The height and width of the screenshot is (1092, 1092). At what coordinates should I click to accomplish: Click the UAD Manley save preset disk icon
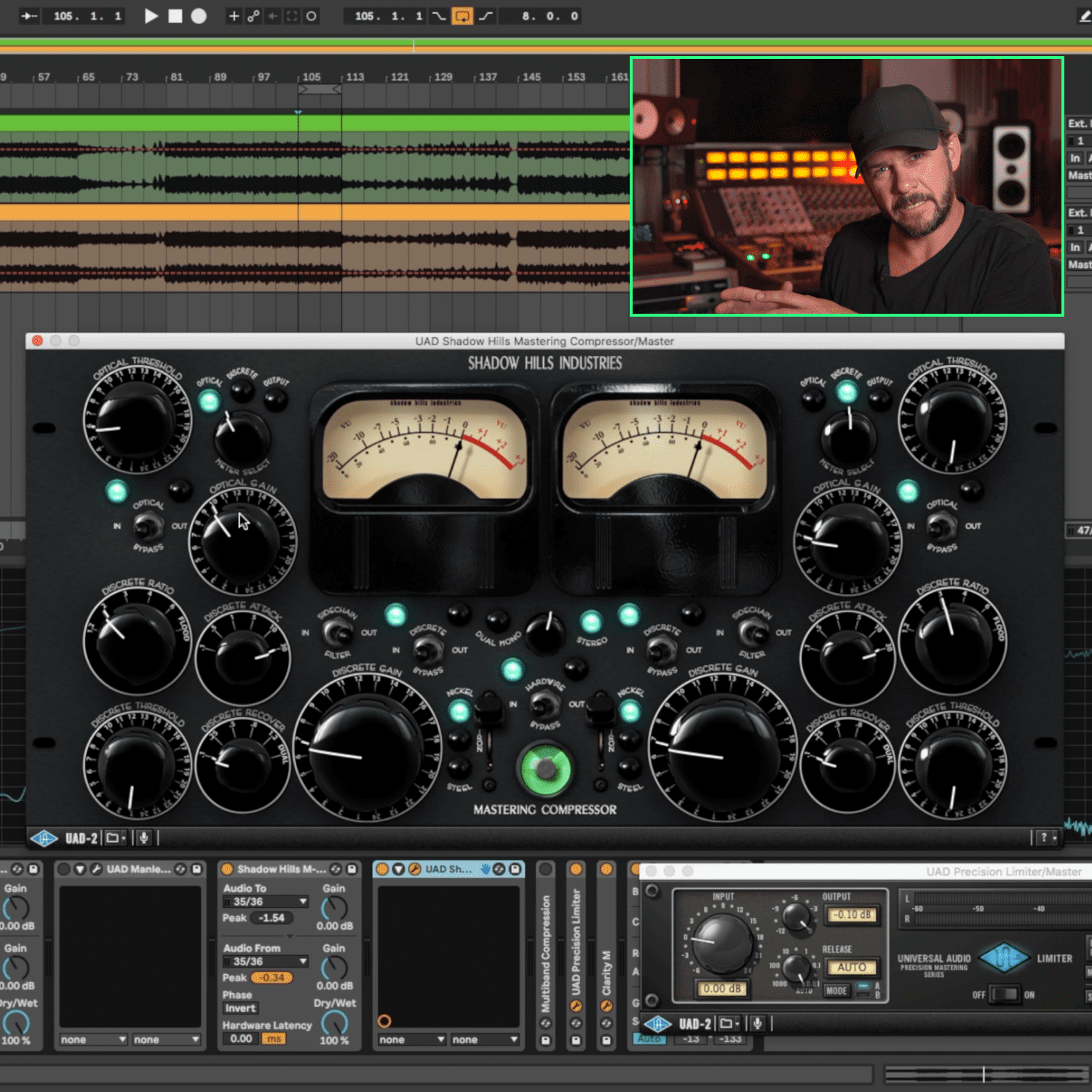[x=197, y=869]
